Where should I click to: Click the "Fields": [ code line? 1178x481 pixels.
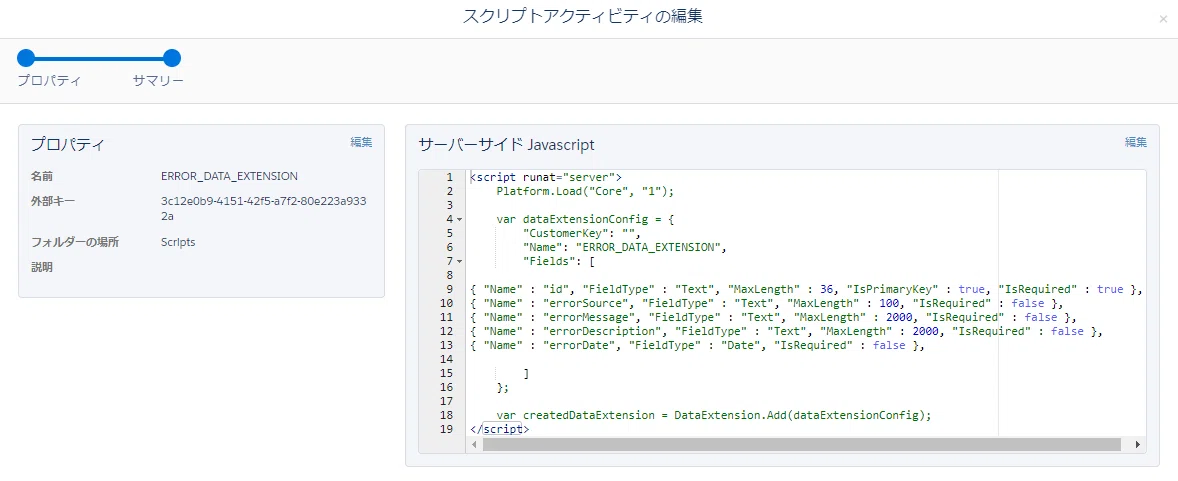558,262
